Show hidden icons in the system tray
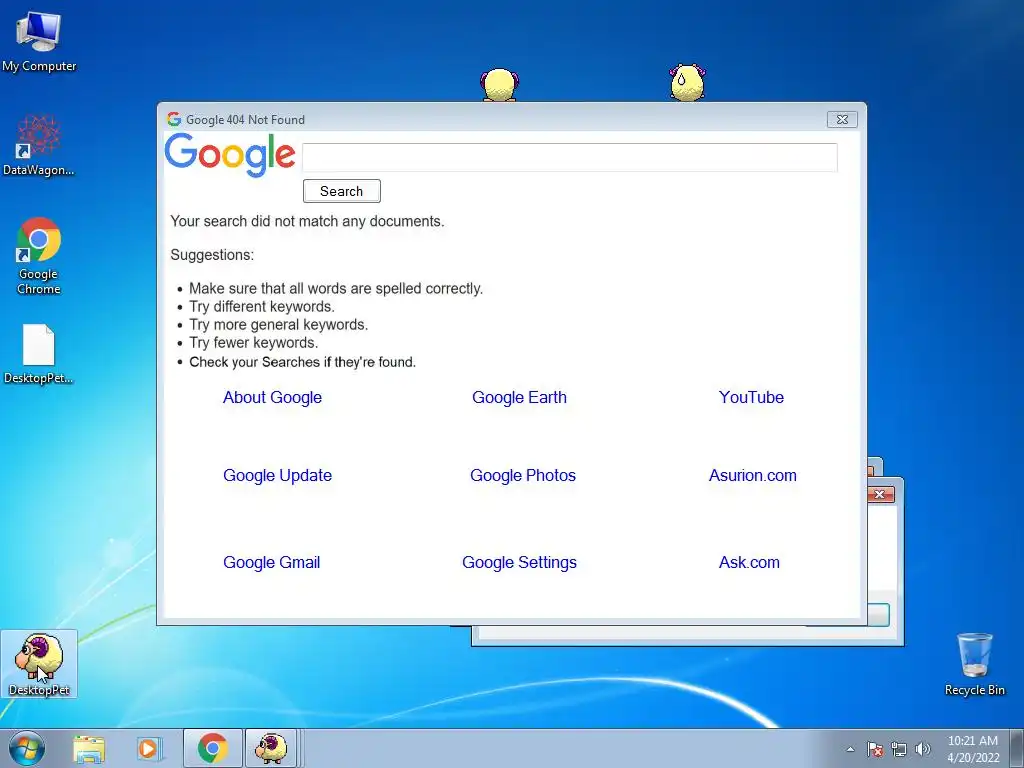 (x=850, y=749)
